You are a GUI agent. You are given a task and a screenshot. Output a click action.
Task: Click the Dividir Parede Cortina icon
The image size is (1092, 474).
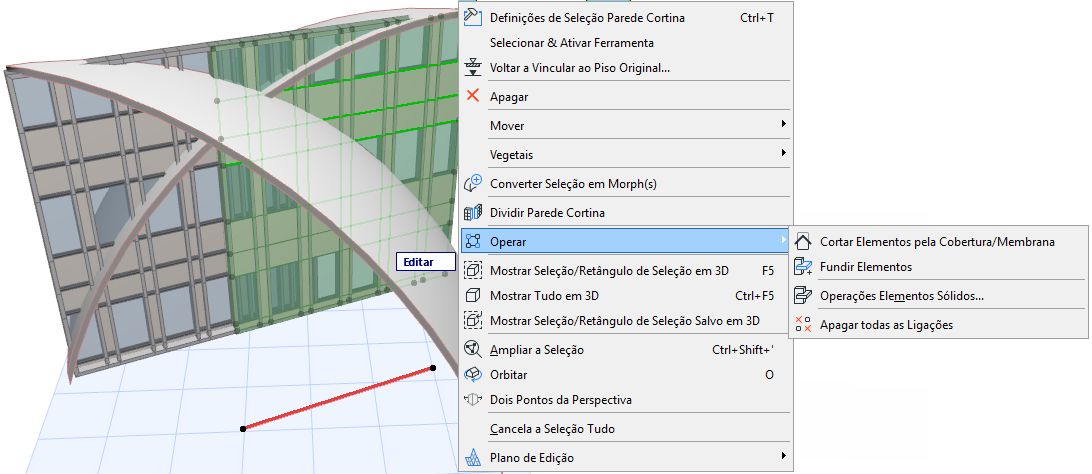(x=473, y=212)
